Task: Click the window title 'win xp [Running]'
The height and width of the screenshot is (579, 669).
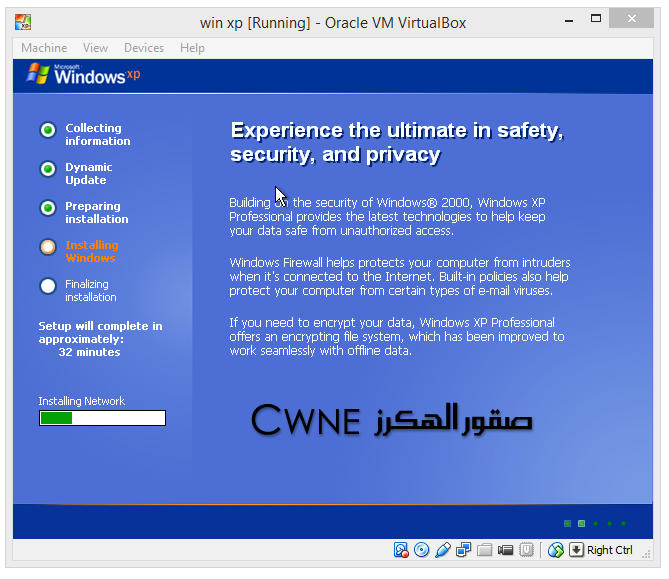Action: click(x=333, y=23)
